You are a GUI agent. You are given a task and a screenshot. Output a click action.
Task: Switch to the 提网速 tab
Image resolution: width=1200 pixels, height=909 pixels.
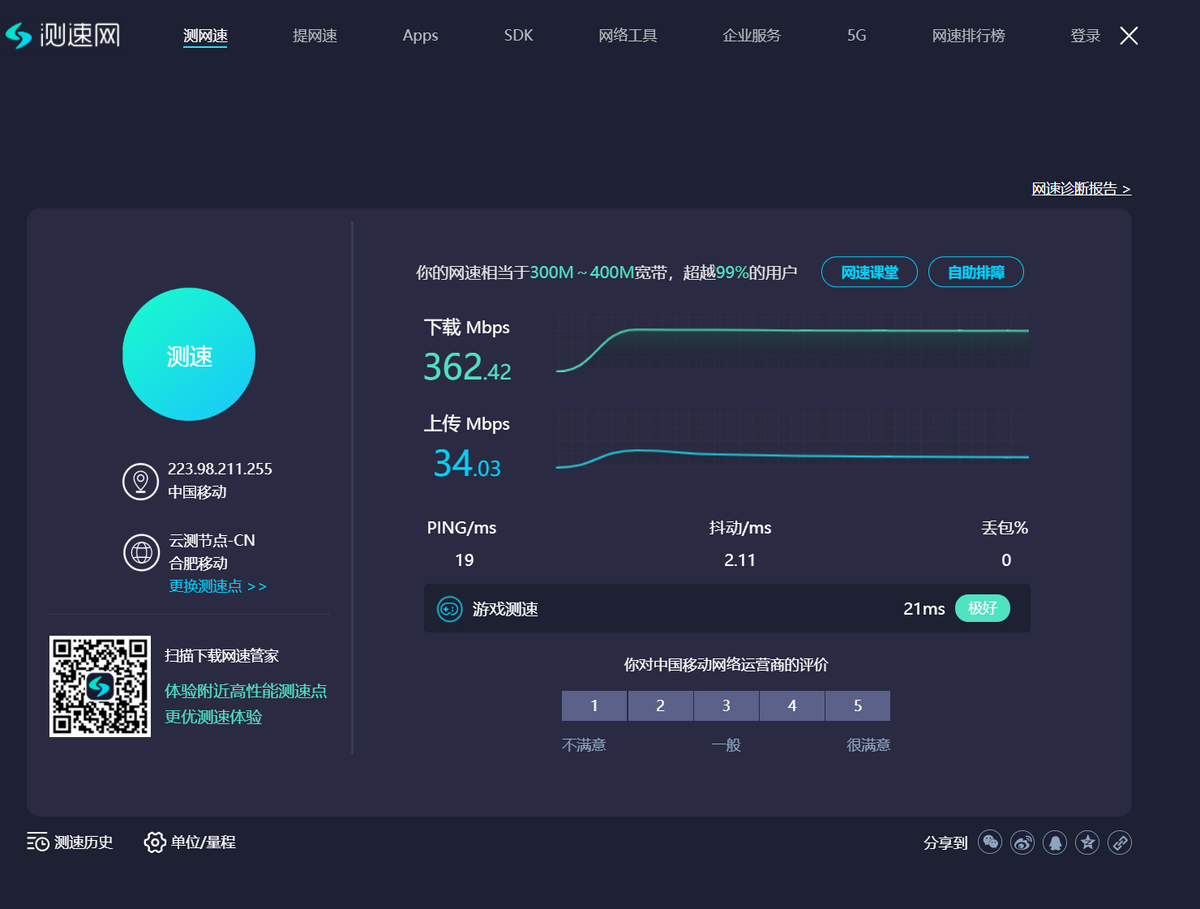click(315, 36)
